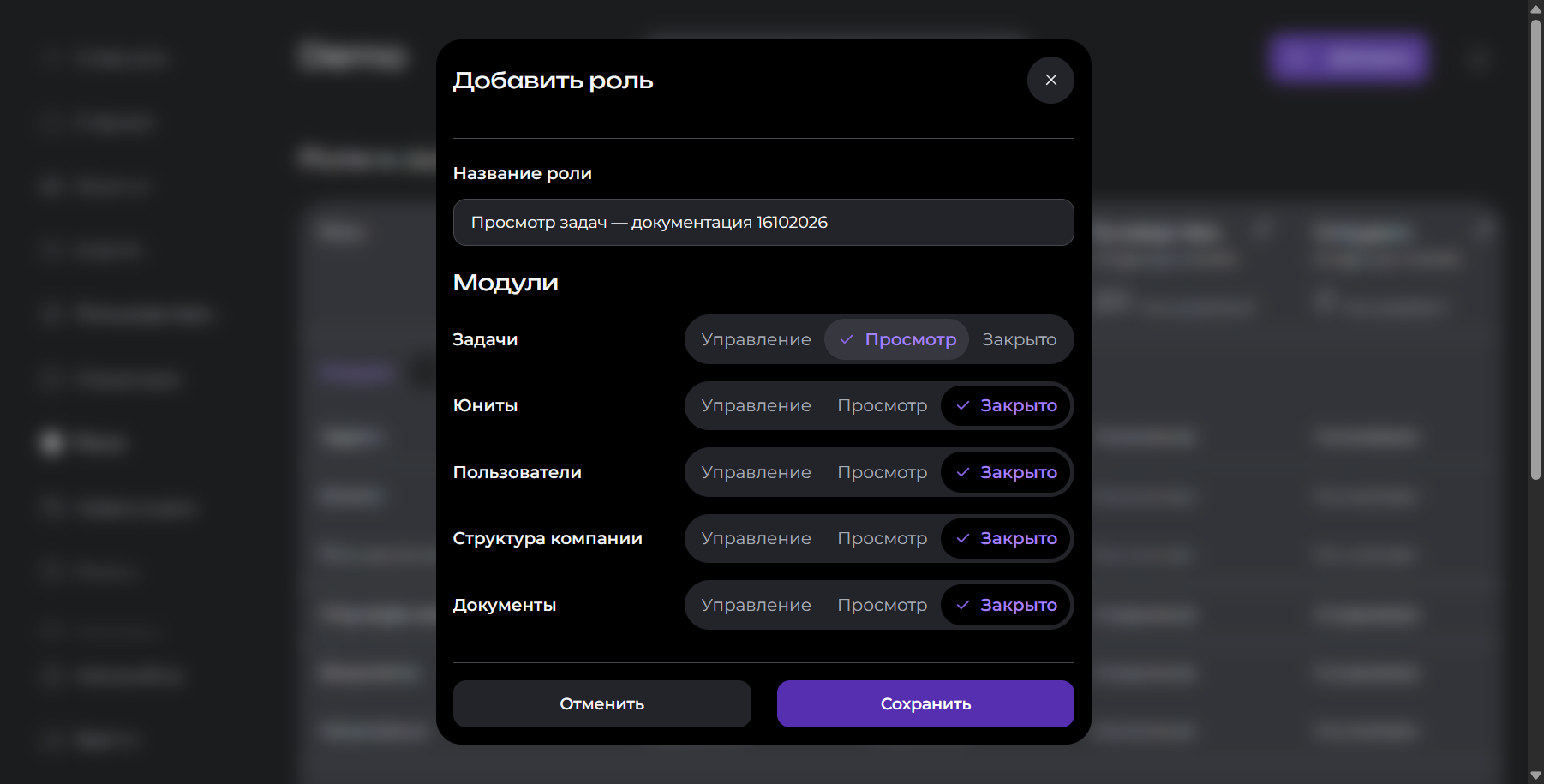Save the role with Сохранить
Image resolution: width=1544 pixels, height=784 pixels.
click(x=925, y=703)
